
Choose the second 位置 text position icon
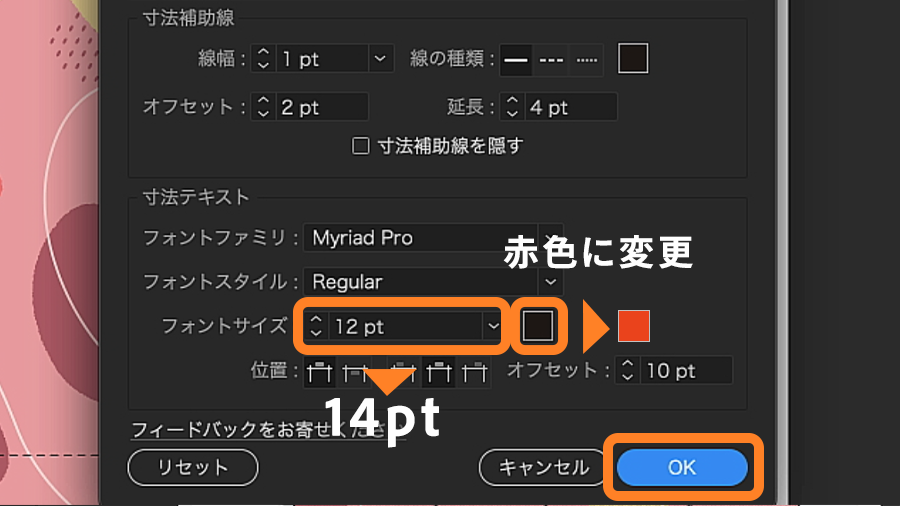coord(353,372)
